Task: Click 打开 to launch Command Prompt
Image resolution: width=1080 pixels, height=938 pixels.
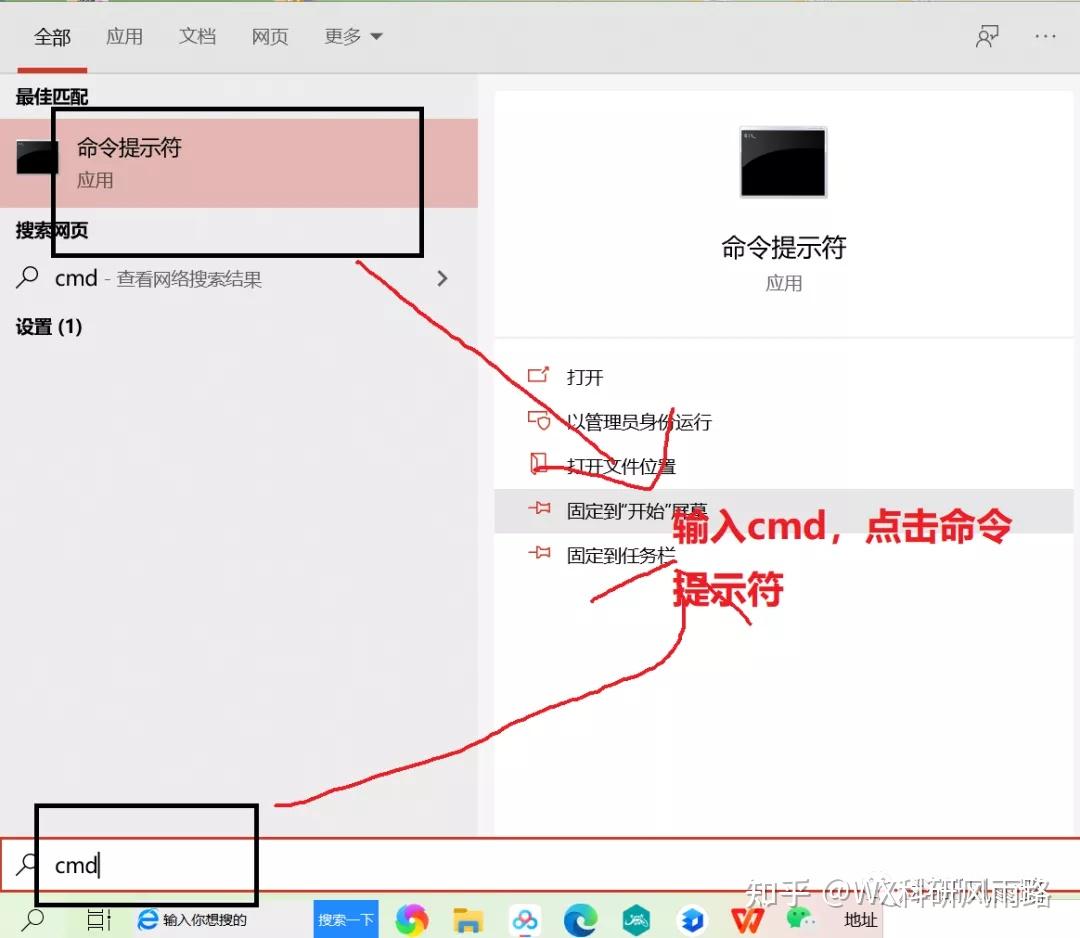Action: pyautogui.click(x=584, y=377)
